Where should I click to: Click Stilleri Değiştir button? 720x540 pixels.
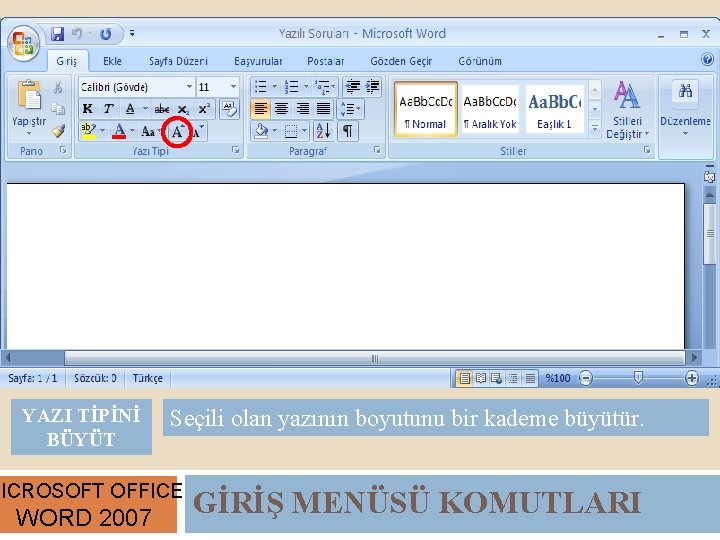(627, 109)
